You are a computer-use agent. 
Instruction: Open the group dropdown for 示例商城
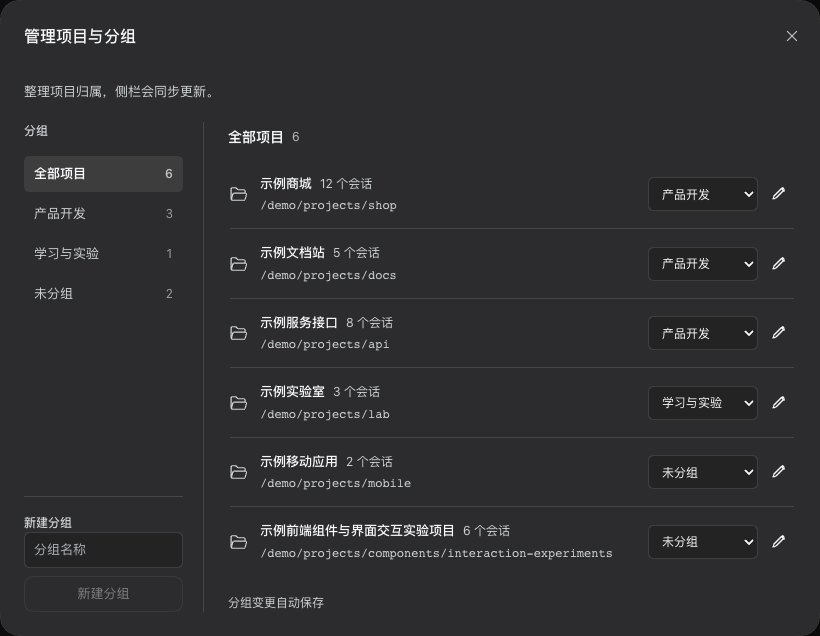click(x=703, y=194)
